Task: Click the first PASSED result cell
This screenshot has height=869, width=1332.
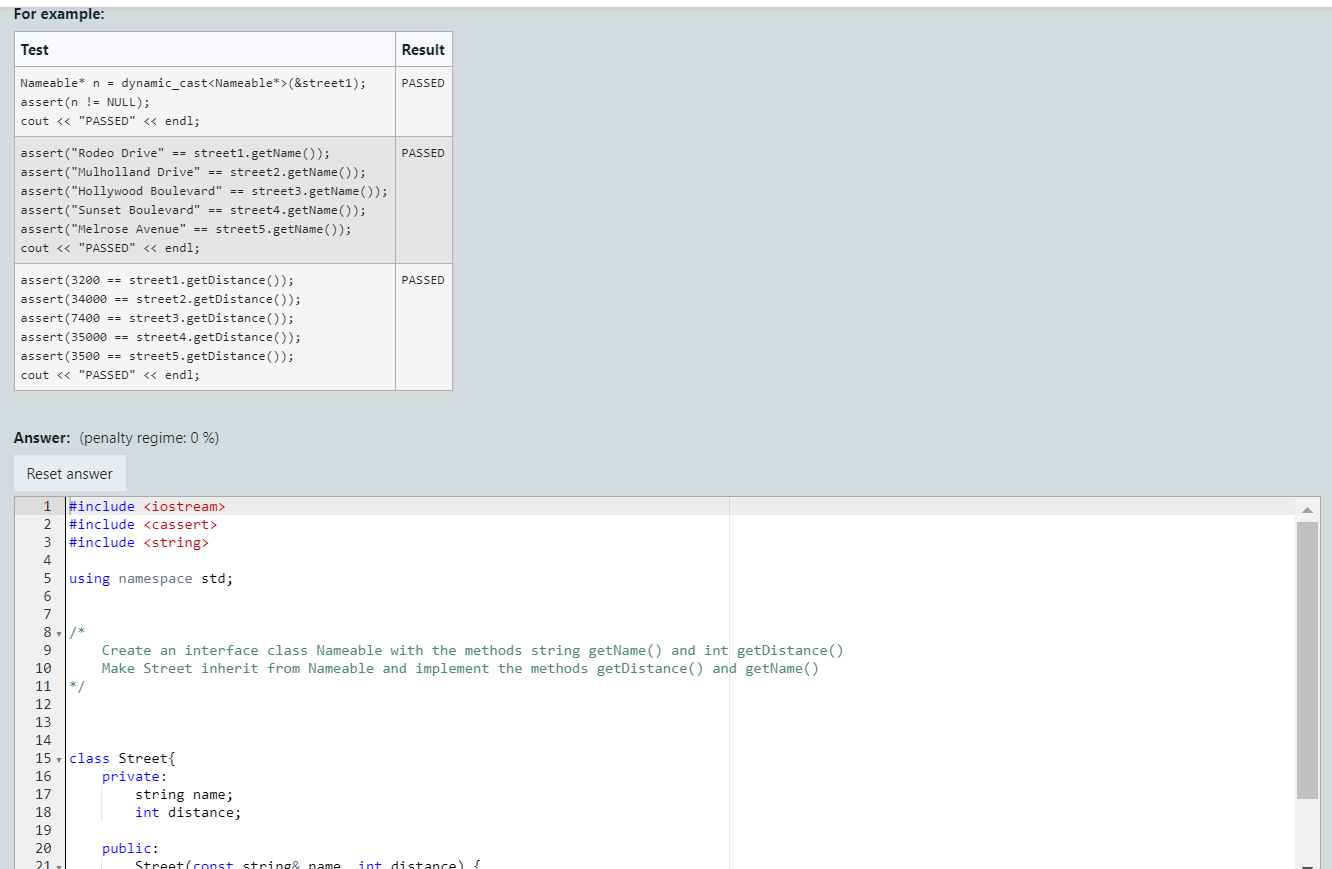Action: pos(423,83)
